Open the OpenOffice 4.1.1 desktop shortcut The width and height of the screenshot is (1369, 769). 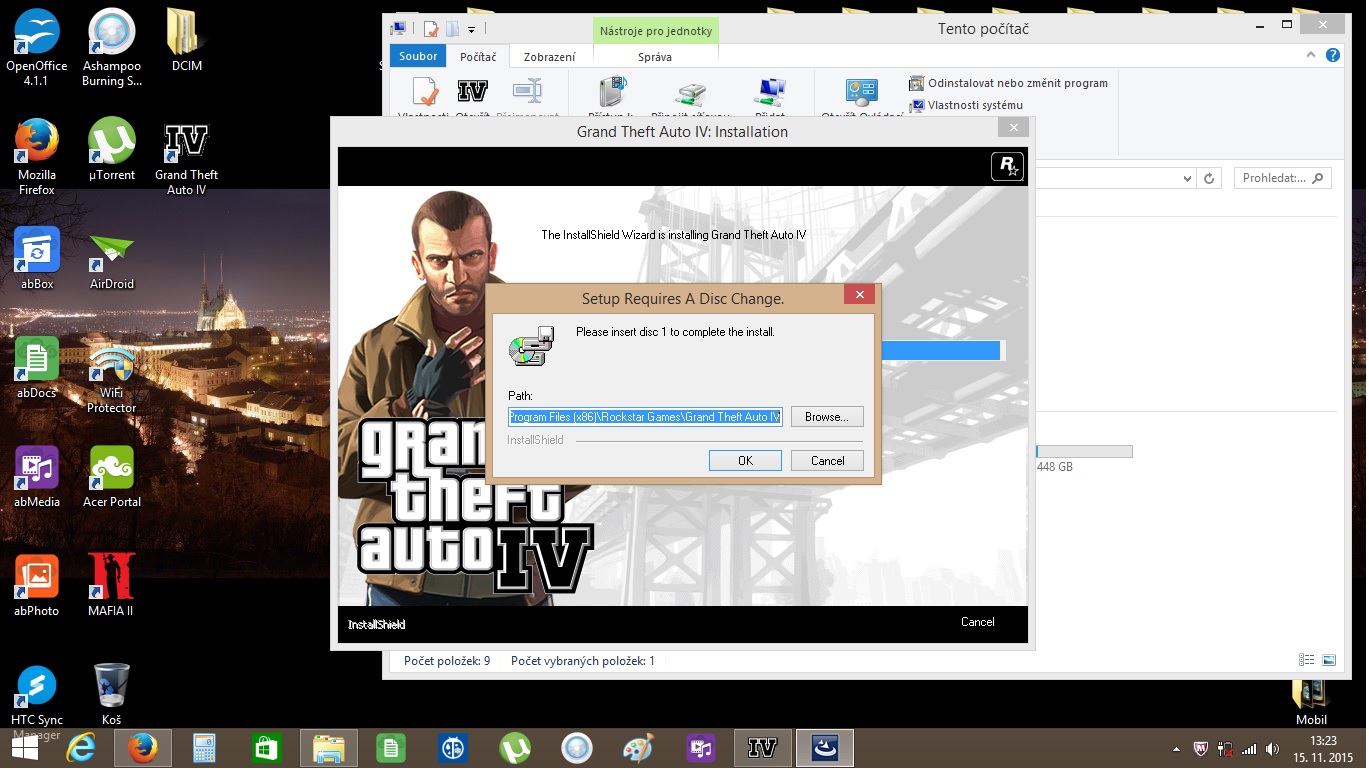pyautogui.click(x=37, y=47)
